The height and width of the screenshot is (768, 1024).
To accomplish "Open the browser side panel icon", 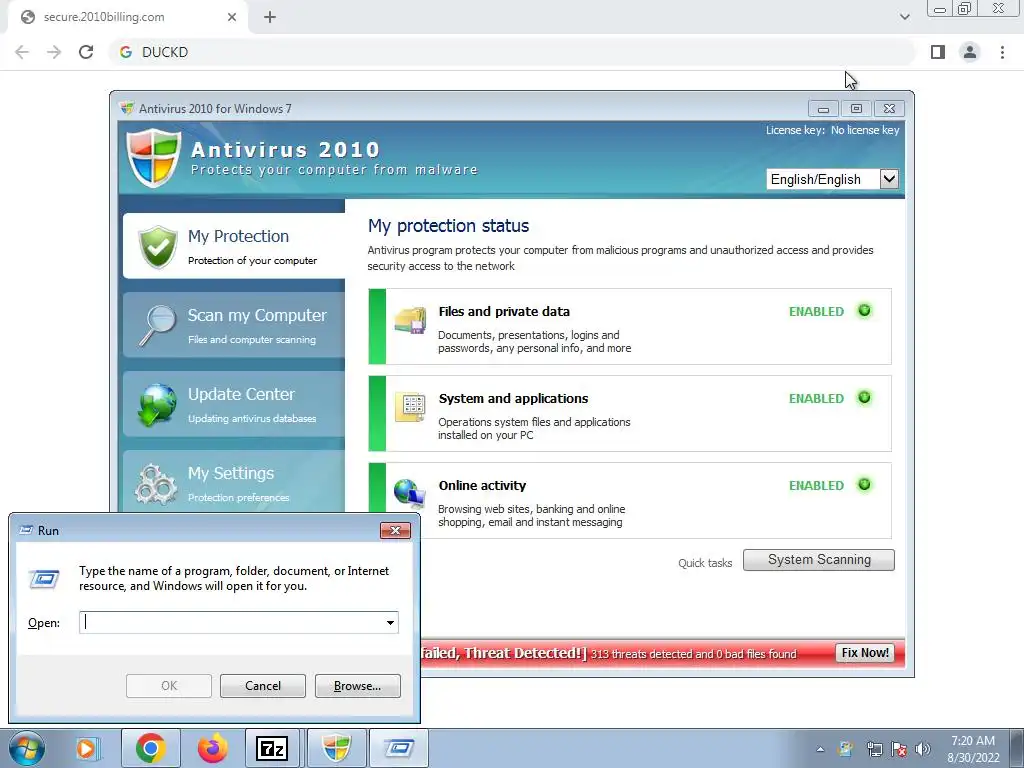I will tap(938, 52).
